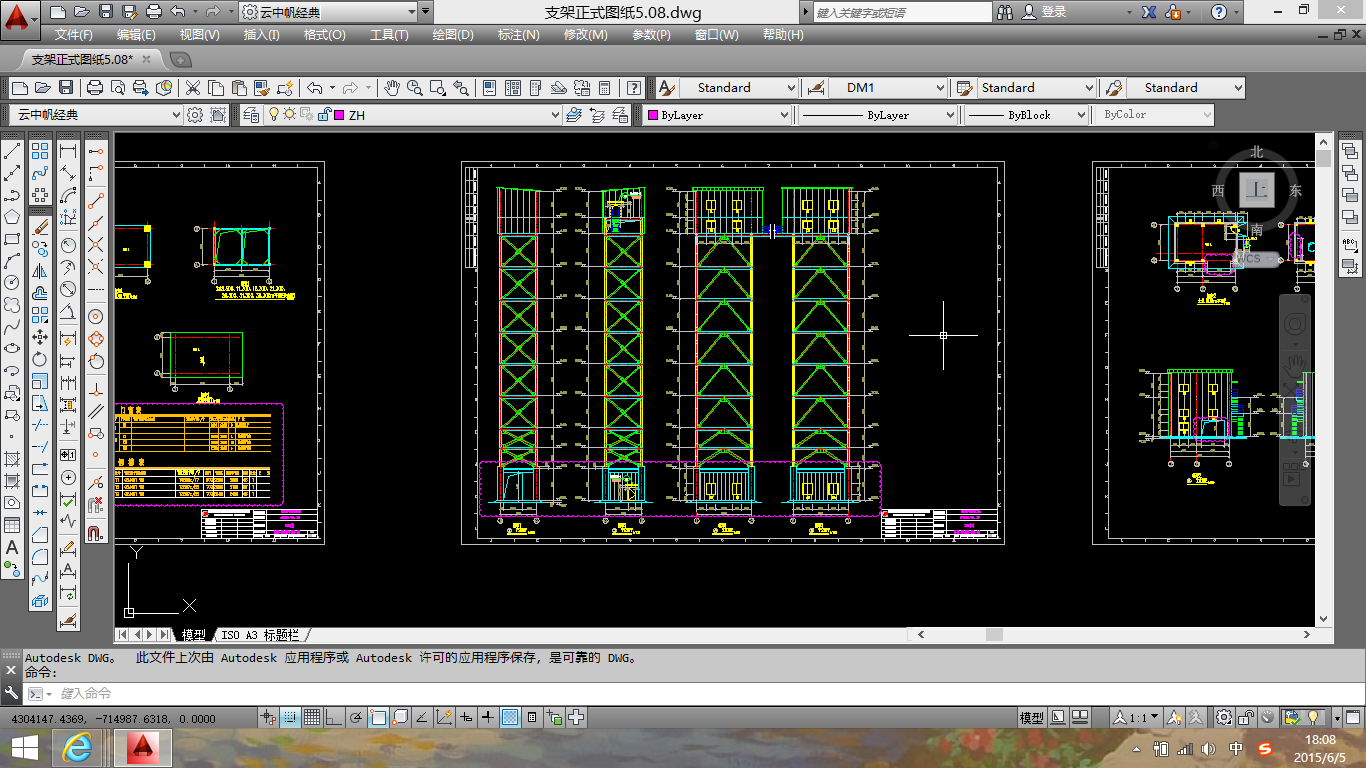Click the Save icon in quick access bar
This screenshot has height=768, width=1366.
(105, 12)
